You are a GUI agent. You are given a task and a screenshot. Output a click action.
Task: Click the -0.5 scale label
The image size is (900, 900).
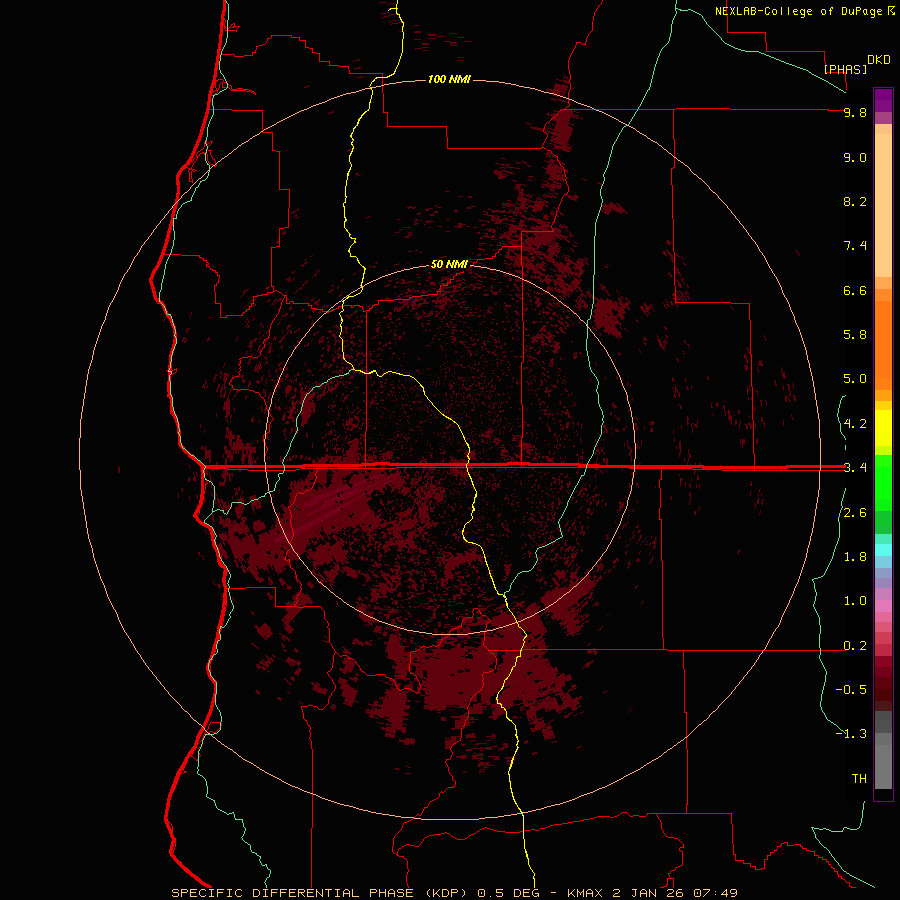pyautogui.click(x=851, y=690)
